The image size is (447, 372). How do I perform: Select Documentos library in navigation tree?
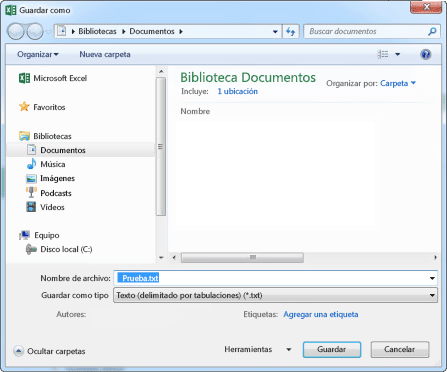click(63, 150)
